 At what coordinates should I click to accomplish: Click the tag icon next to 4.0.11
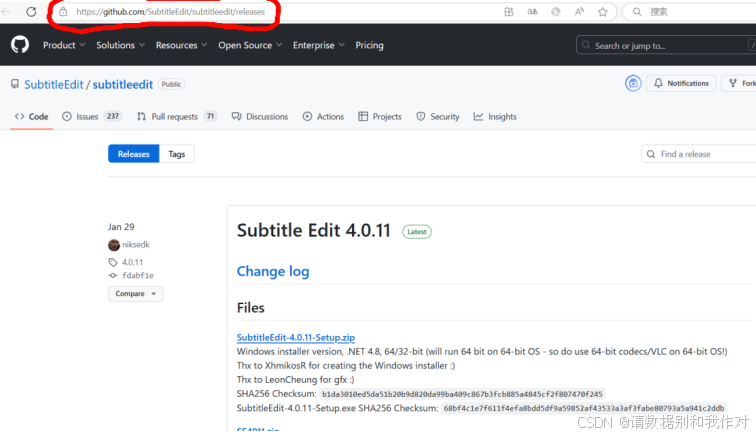pyautogui.click(x=113, y=262)
